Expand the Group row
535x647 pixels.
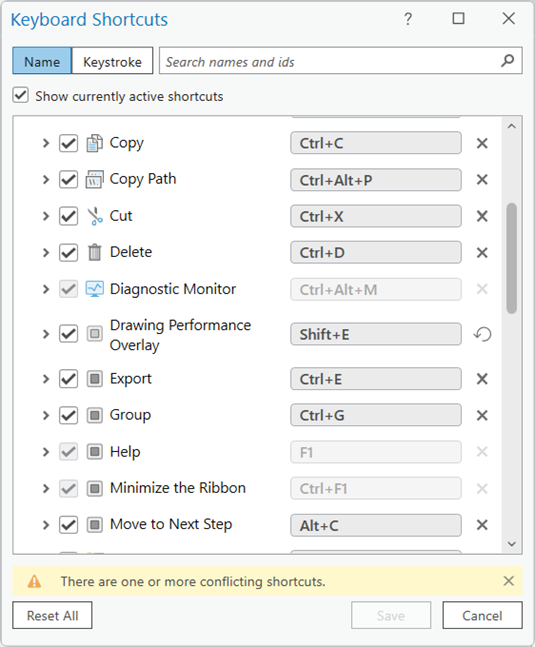(x=46, y=415)
